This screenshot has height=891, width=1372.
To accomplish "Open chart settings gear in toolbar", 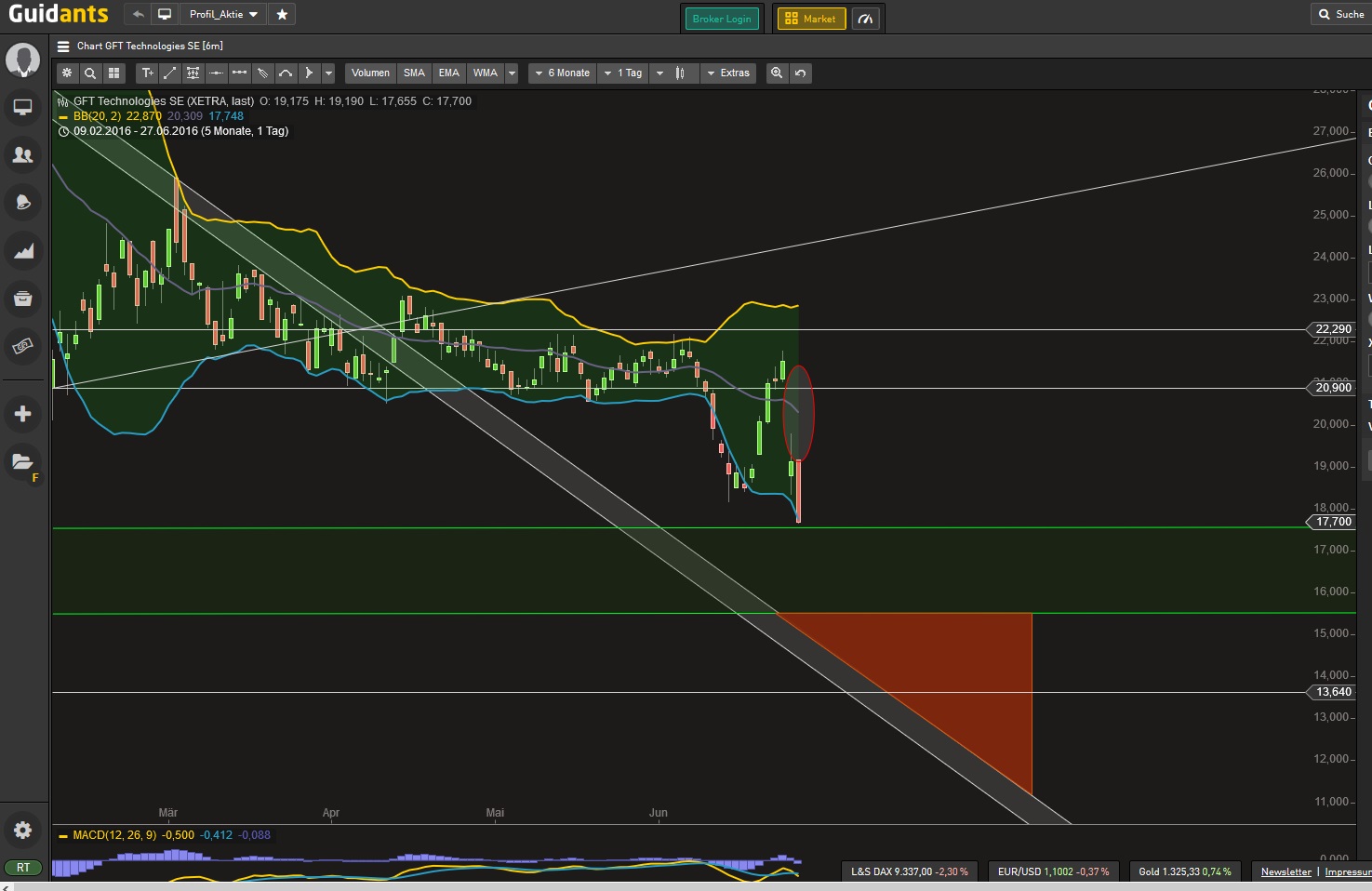I will [x=67, y=73].
